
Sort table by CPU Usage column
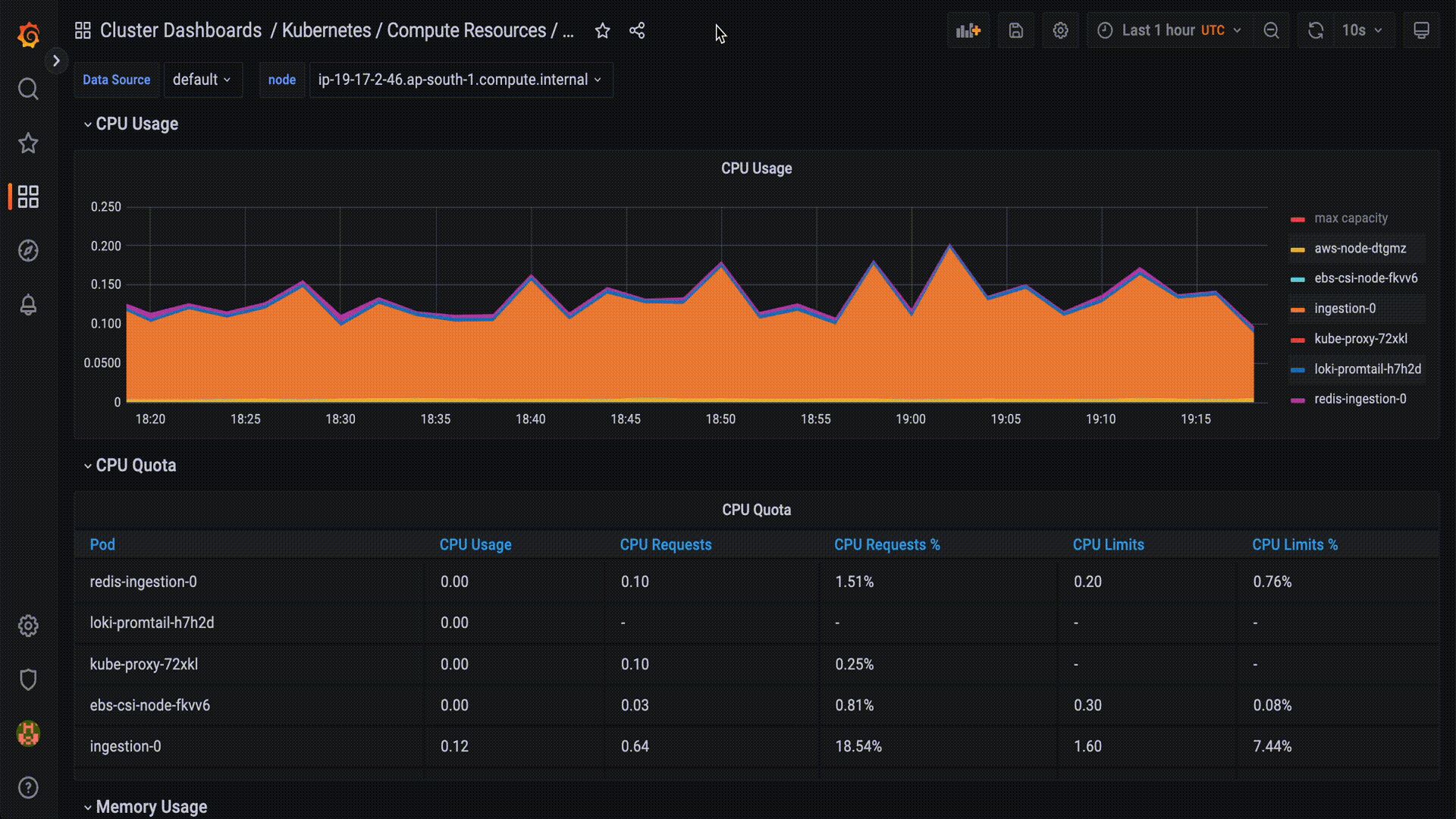tap(475, 544)
